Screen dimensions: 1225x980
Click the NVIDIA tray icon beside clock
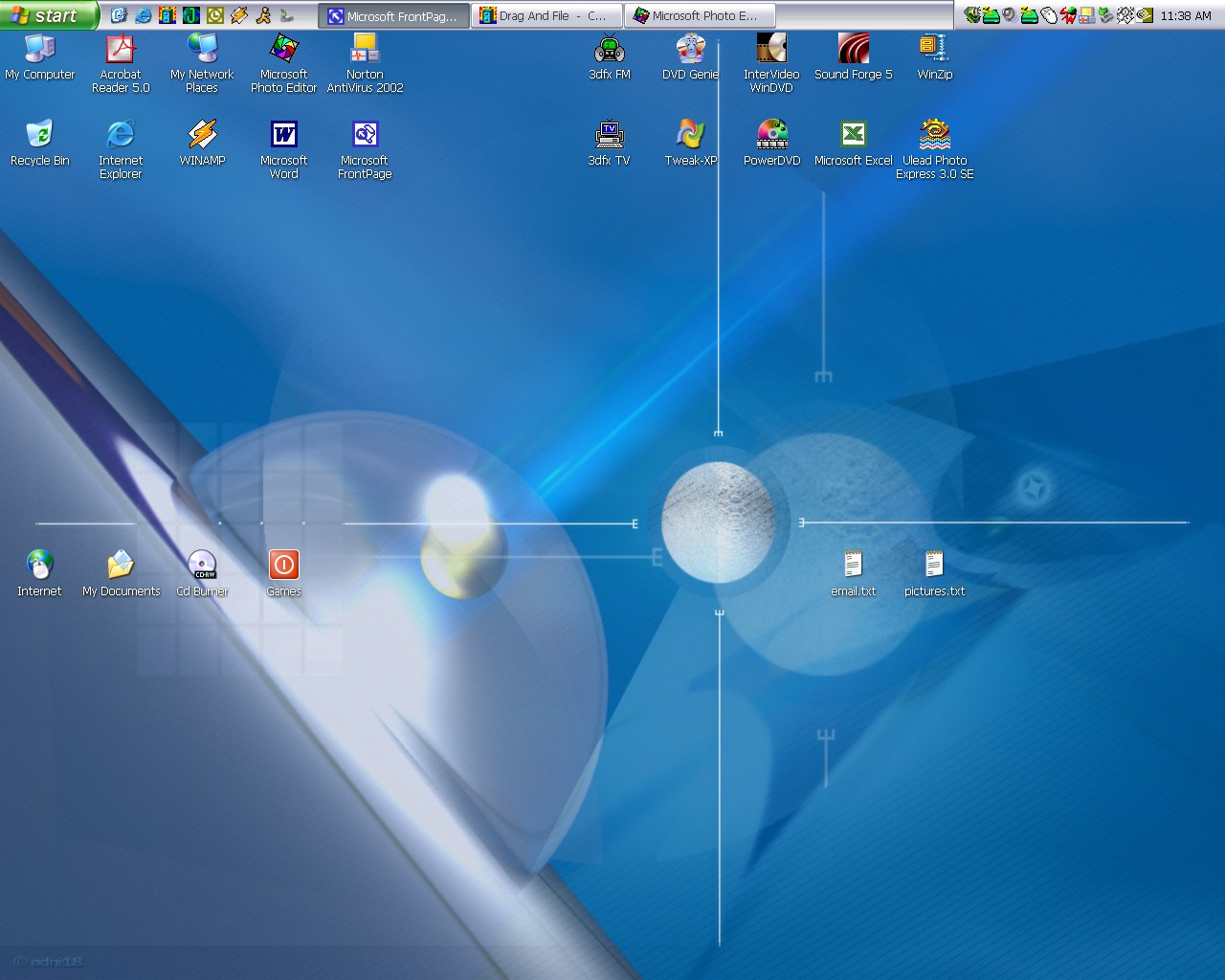pyautogui.click(x=1144, y=15)
